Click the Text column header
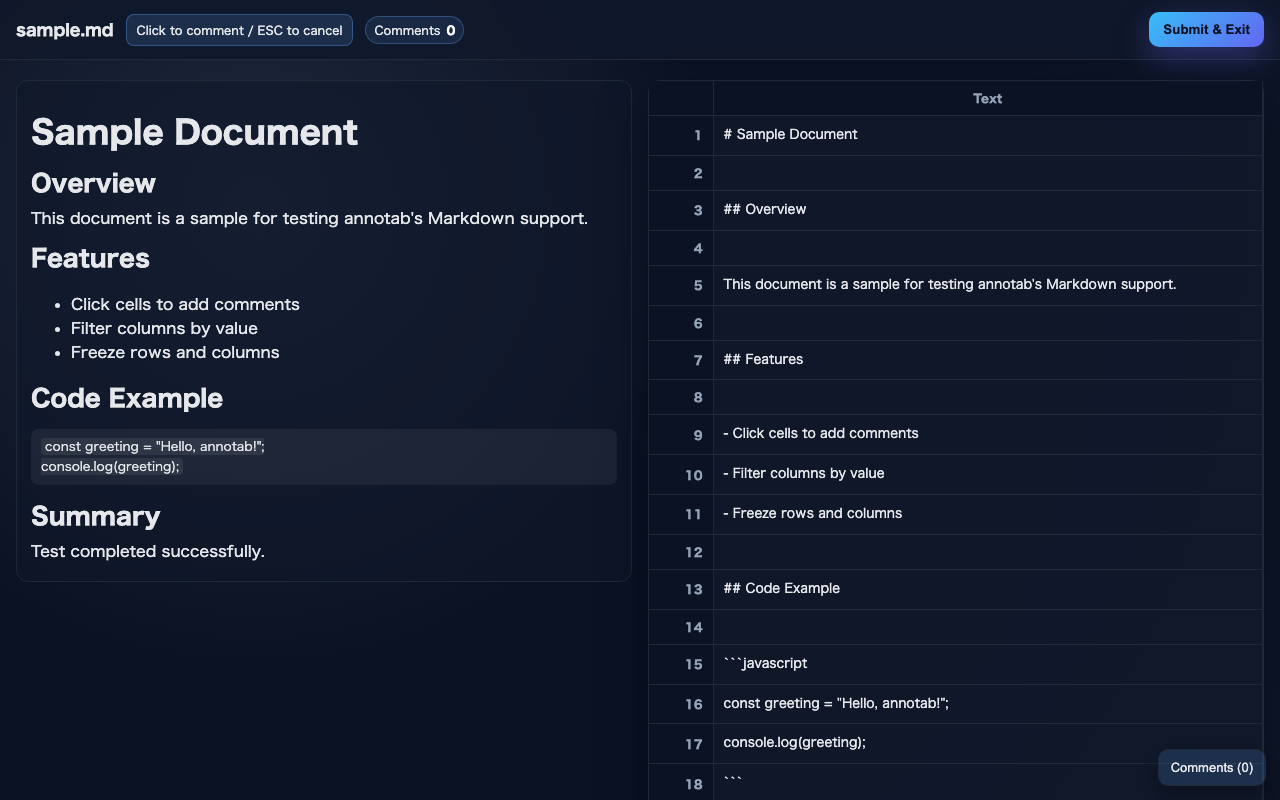 tap(987, 98)
